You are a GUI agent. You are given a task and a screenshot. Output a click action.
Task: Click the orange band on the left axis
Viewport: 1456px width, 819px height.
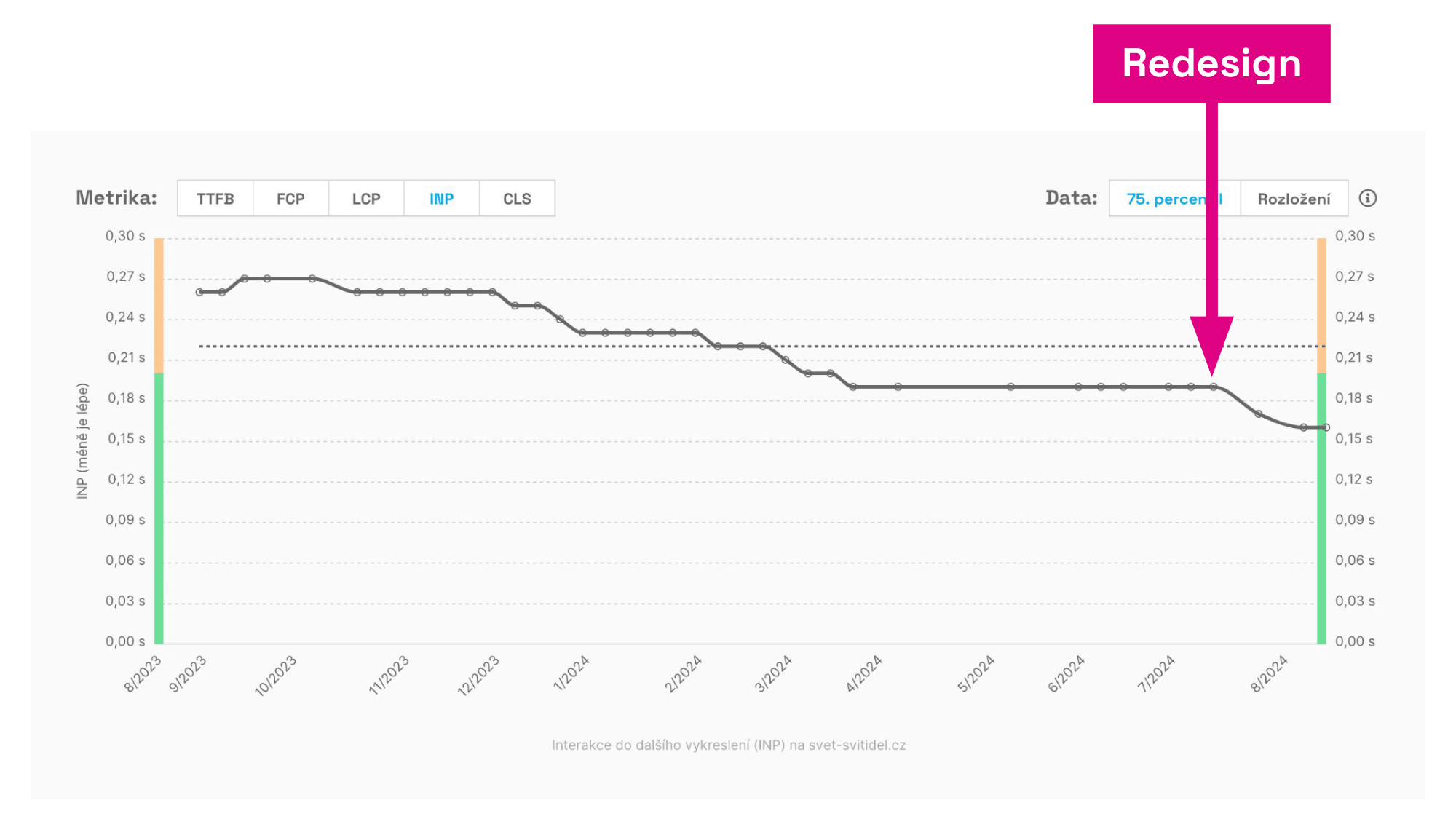(159, 306)
